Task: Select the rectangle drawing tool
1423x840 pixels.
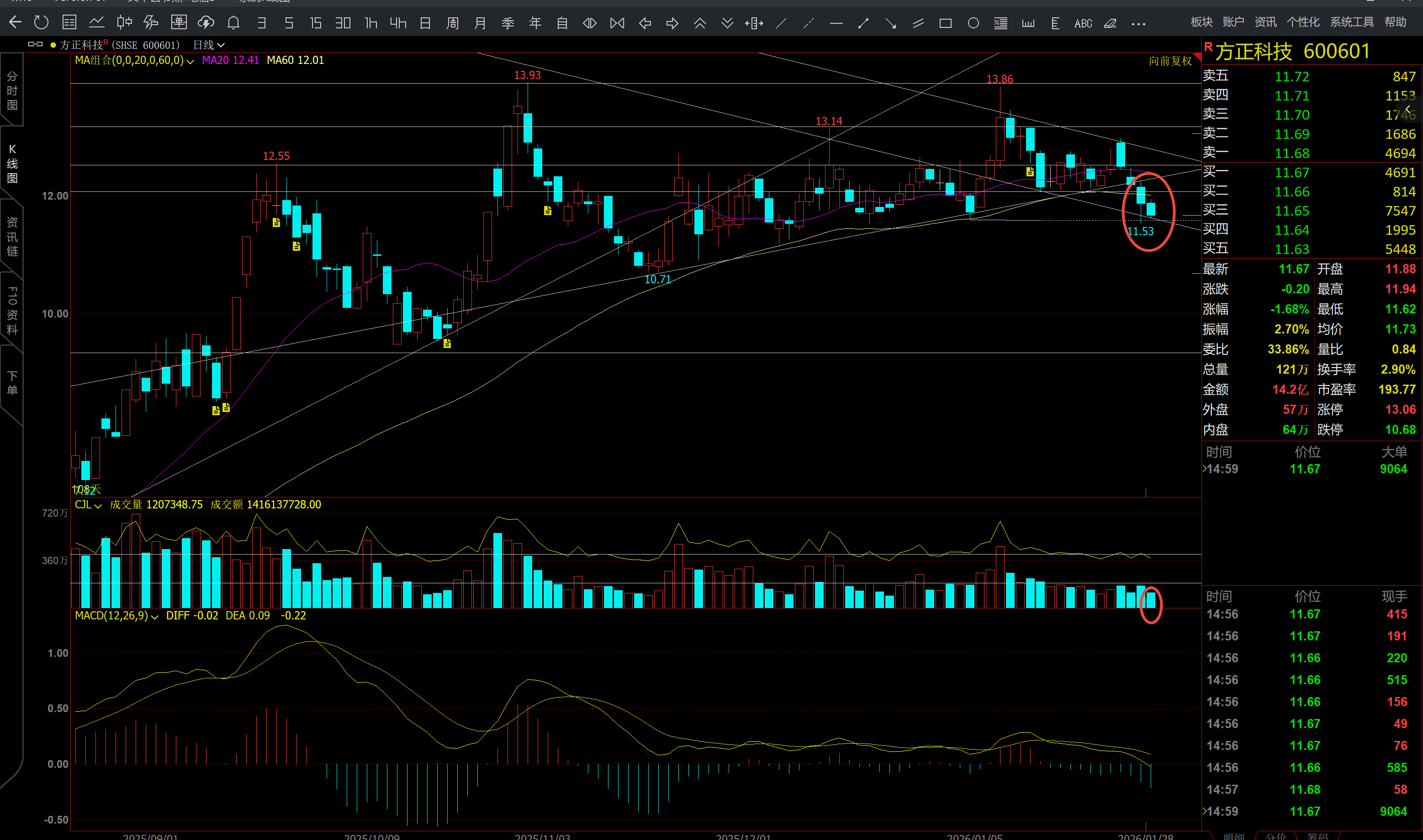Action: [945, 23]
